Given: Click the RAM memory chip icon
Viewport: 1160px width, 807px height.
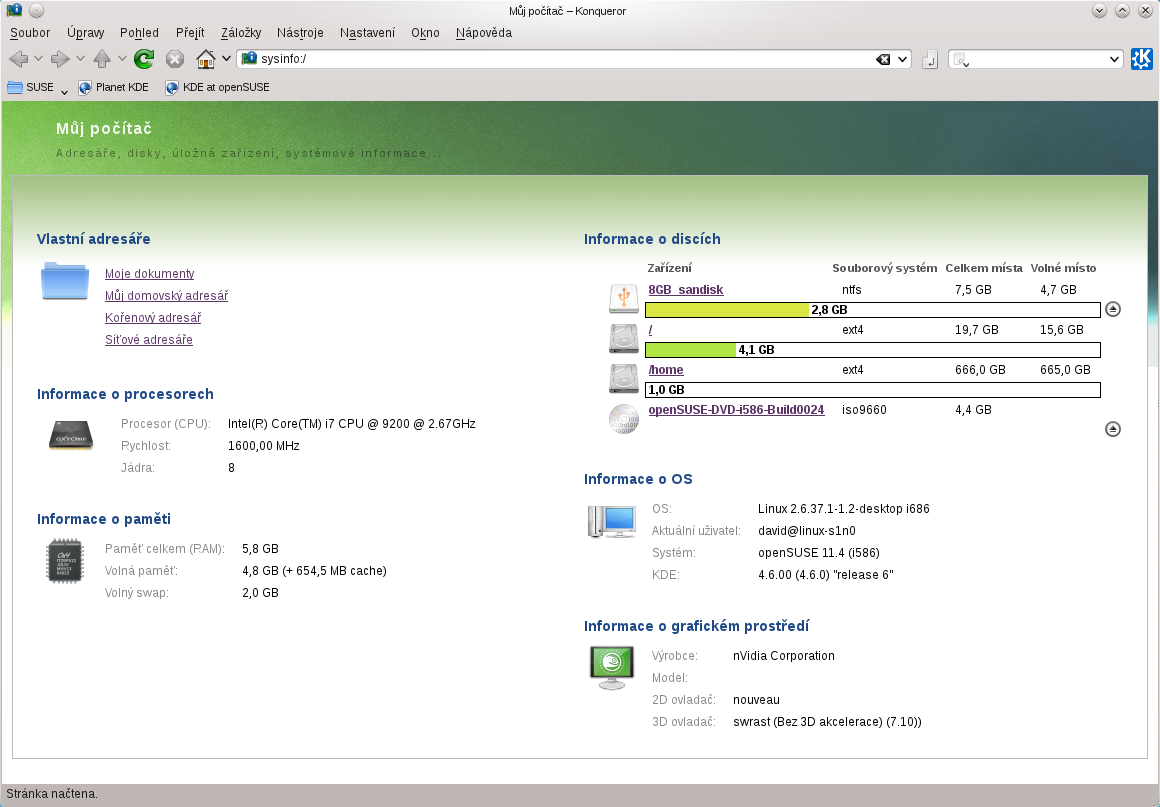Looking at the screenshot, I should (65, 561).
